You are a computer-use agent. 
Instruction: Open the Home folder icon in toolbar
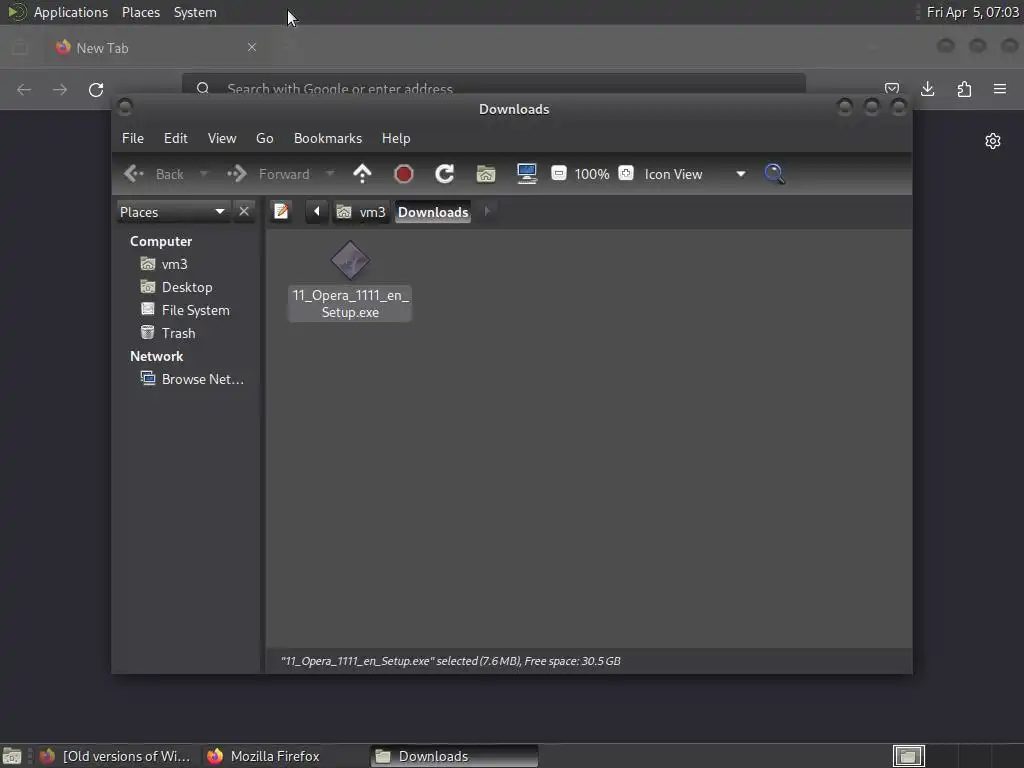[x=486, y=174]
